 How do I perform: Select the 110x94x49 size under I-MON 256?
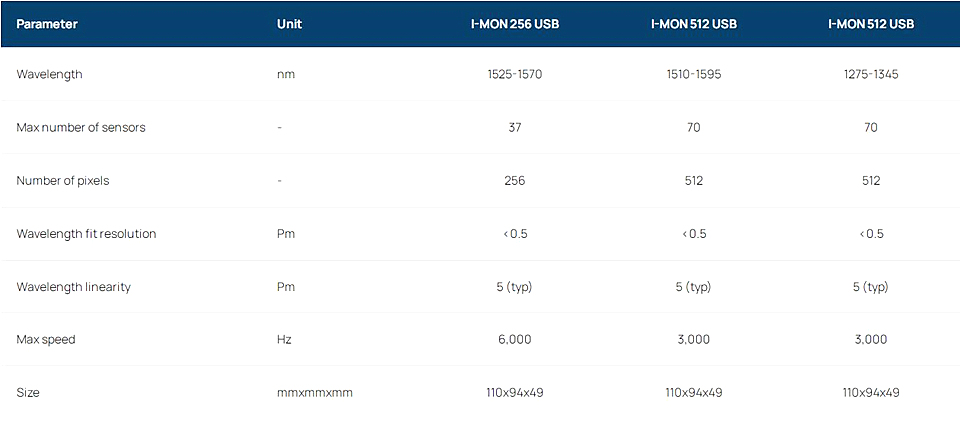pyautogui.click(x=515, y=393)
